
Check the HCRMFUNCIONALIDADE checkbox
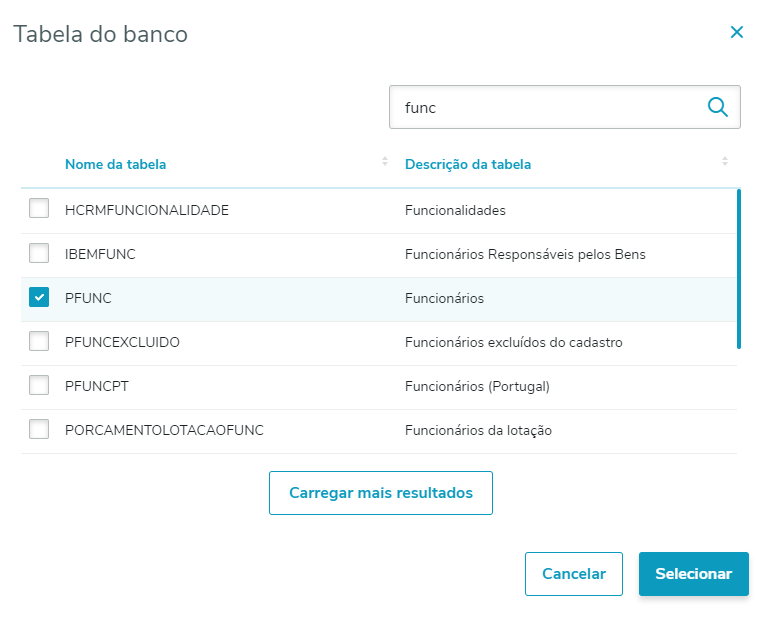(x=39, y=209)
